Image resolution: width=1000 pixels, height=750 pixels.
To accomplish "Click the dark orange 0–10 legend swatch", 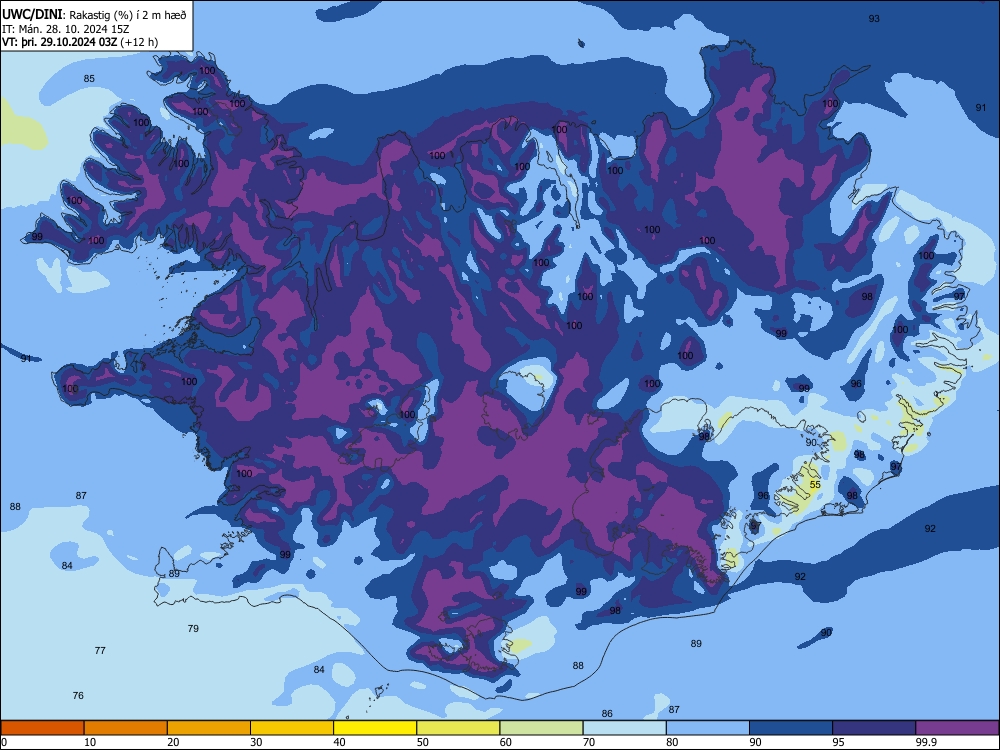I will point(42,728).
